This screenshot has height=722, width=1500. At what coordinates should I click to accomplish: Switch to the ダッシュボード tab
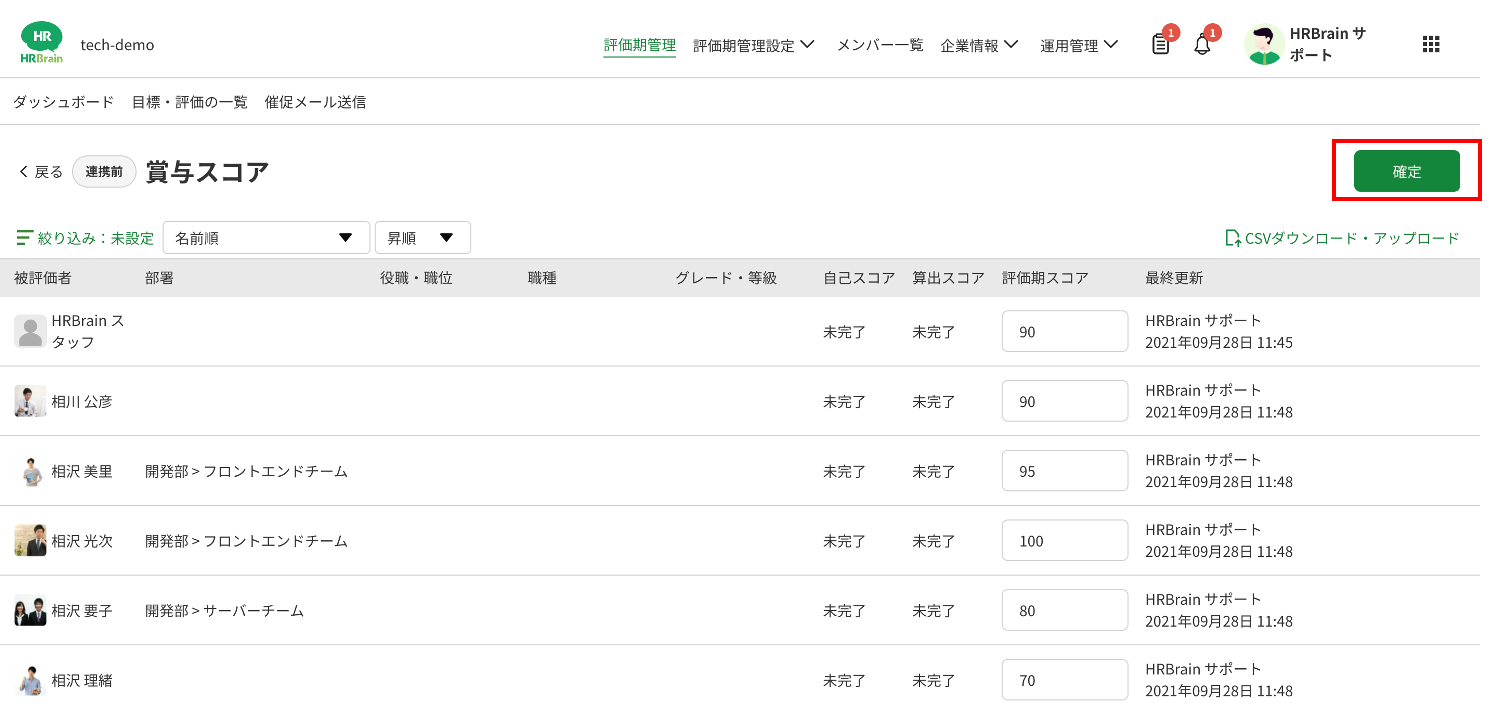point(64,102)
